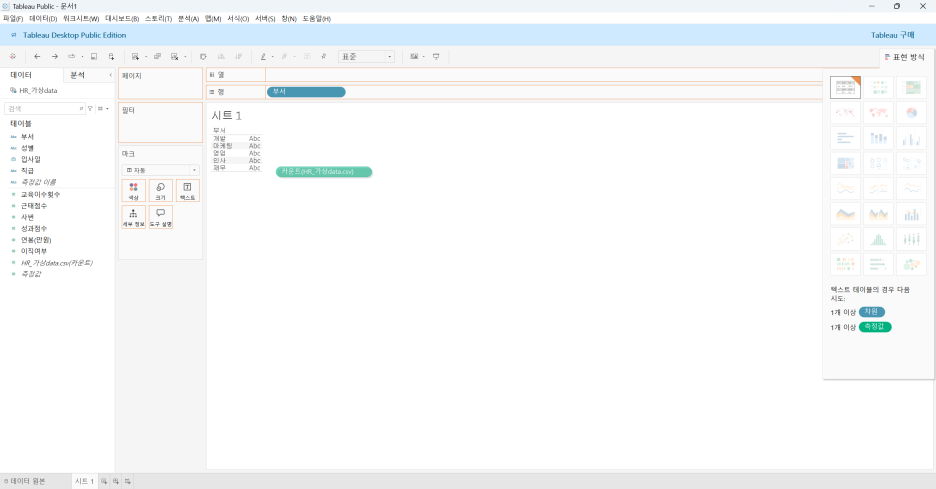936x489 pixels.
Task: Click the 마케팅 row in the table
Action: pyautogui.click(x=223, y=146)
